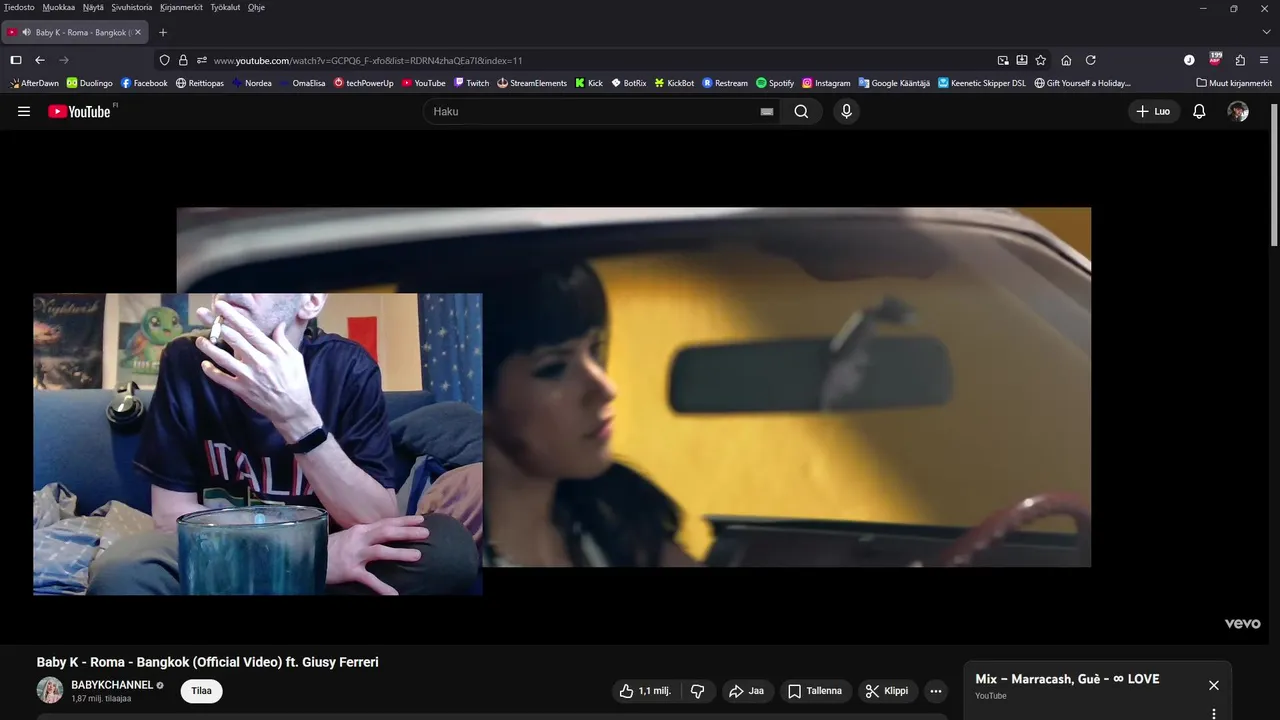Open the account avatar menu
The image size is (1280, 720).
(x=1238, y=111)
